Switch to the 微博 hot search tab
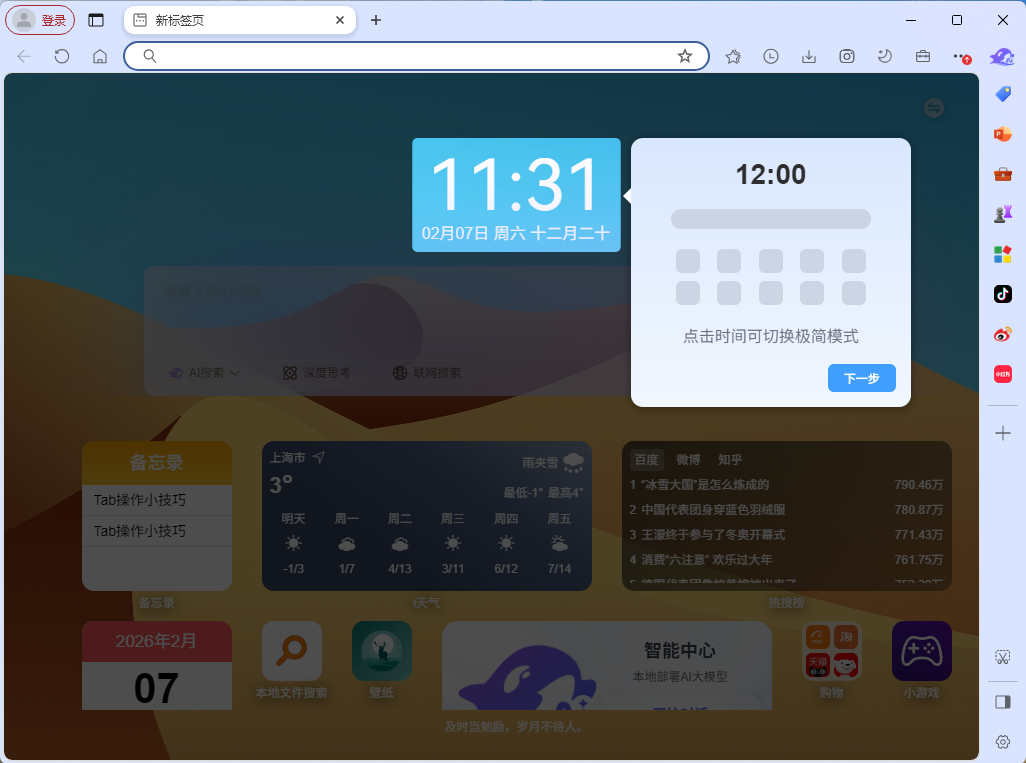The height and width of the screenshot is (763, 1026). (x=688, y=460)
